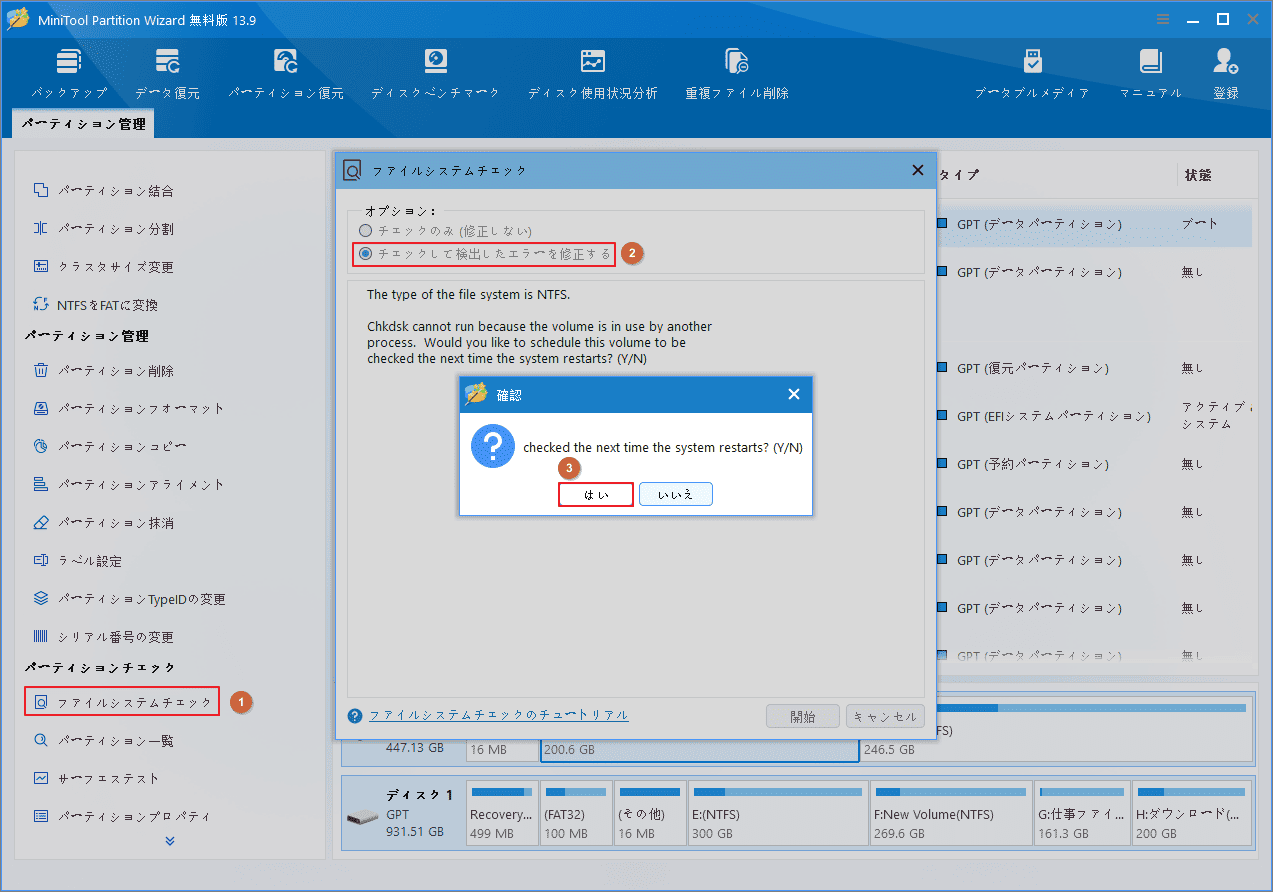The image size is (1273, 892).
Task: Open ファイルシステムチェックのチュートリアル link
Action: coord(499,715)
